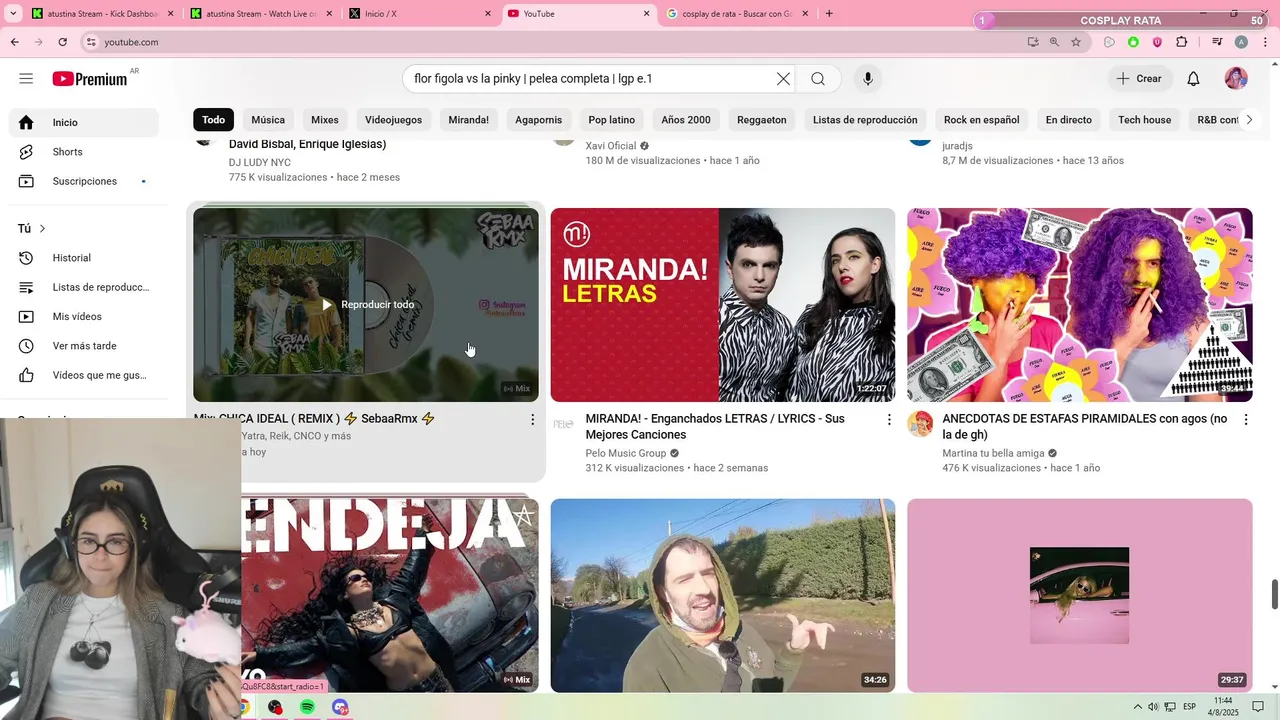
Task: Clear the search box with the X
Action: pyautogui.click(x=783, y=79)
